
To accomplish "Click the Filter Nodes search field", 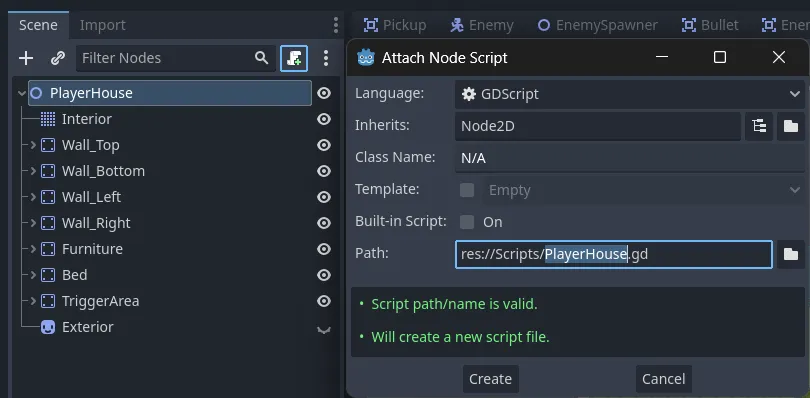I will pyautogui.click(x=176, y=58).
